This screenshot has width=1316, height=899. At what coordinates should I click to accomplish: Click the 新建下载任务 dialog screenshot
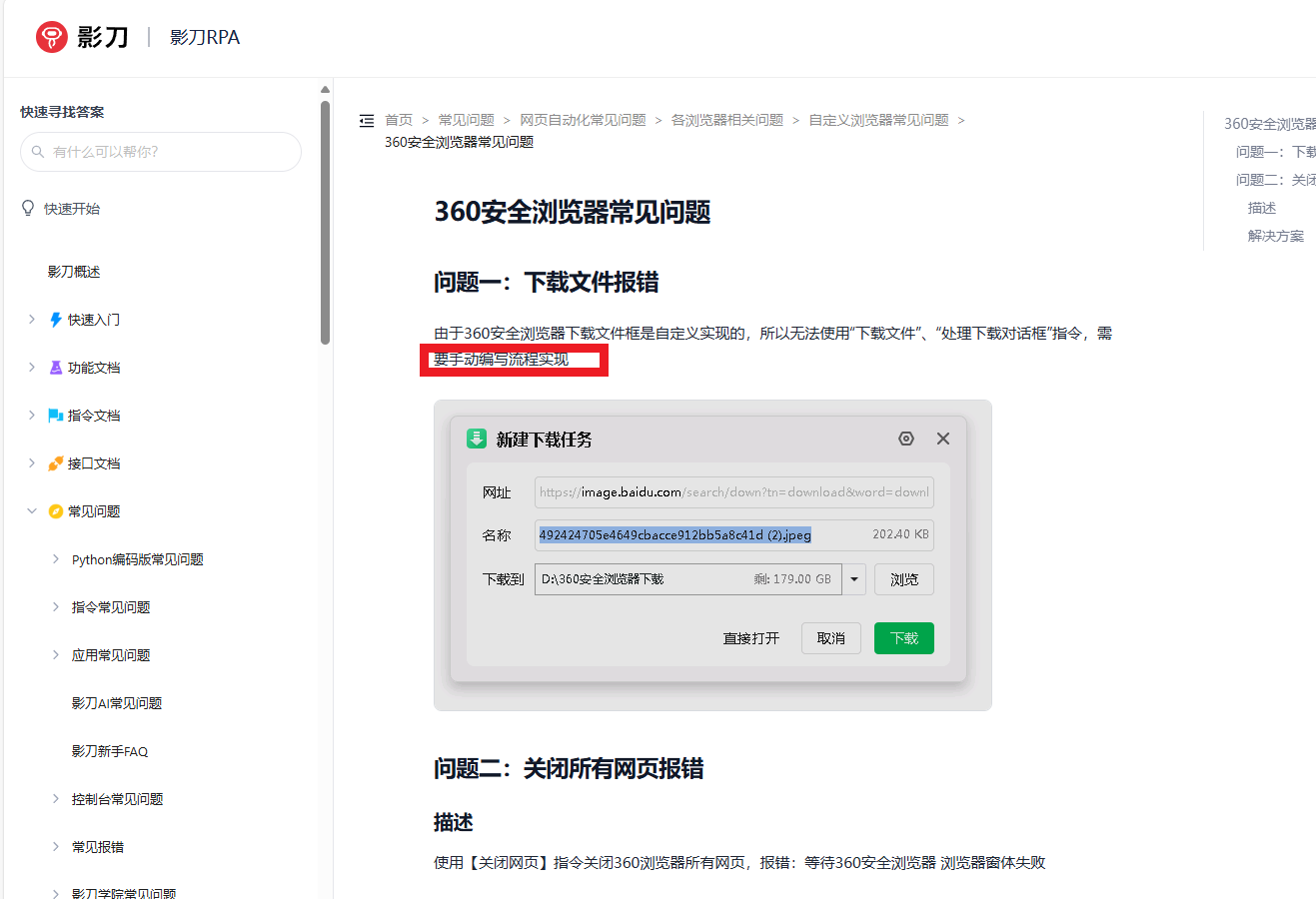pos(711,554)
